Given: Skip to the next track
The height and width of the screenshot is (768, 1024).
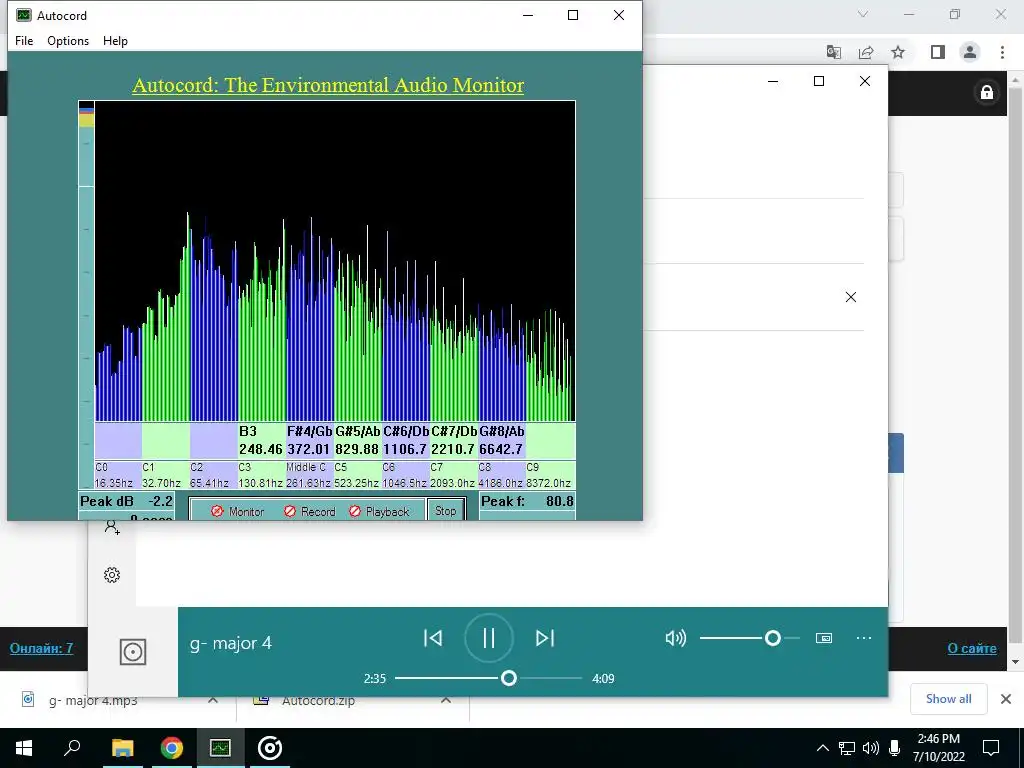Looking at the screenshot, I should tap(545, 638).
